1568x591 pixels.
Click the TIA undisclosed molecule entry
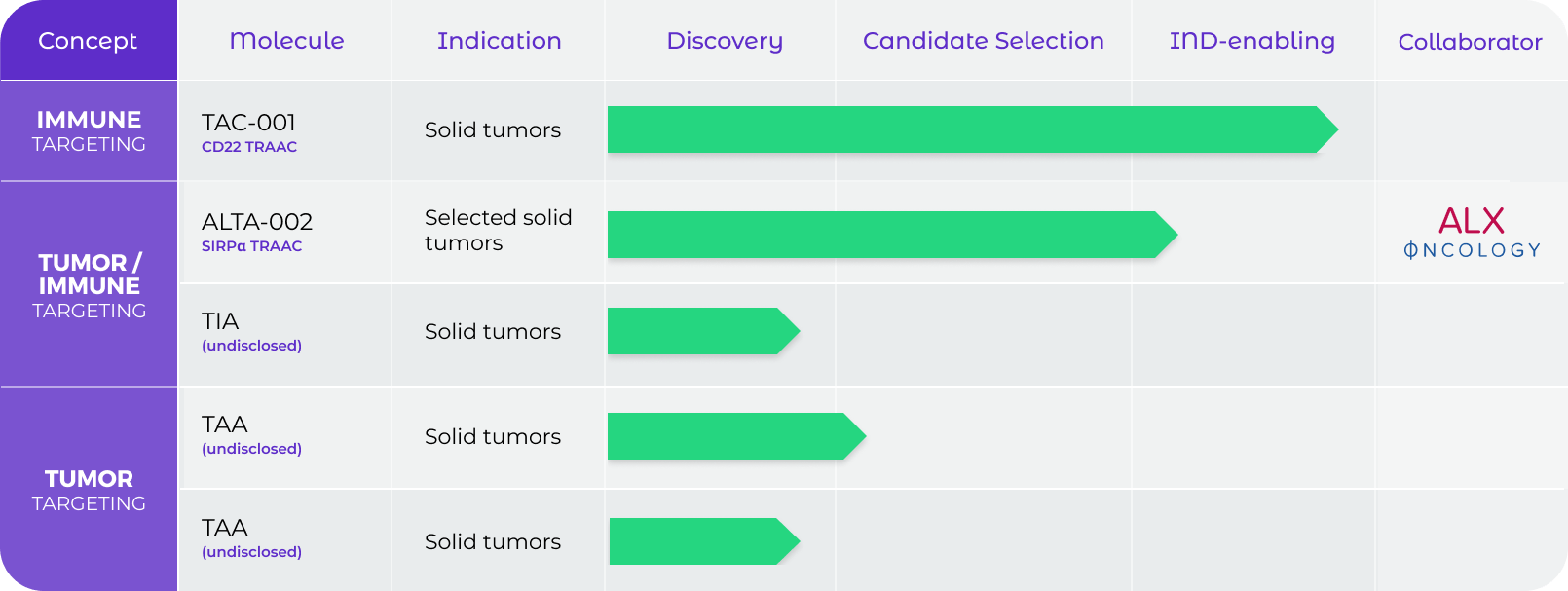coord(251,331)
